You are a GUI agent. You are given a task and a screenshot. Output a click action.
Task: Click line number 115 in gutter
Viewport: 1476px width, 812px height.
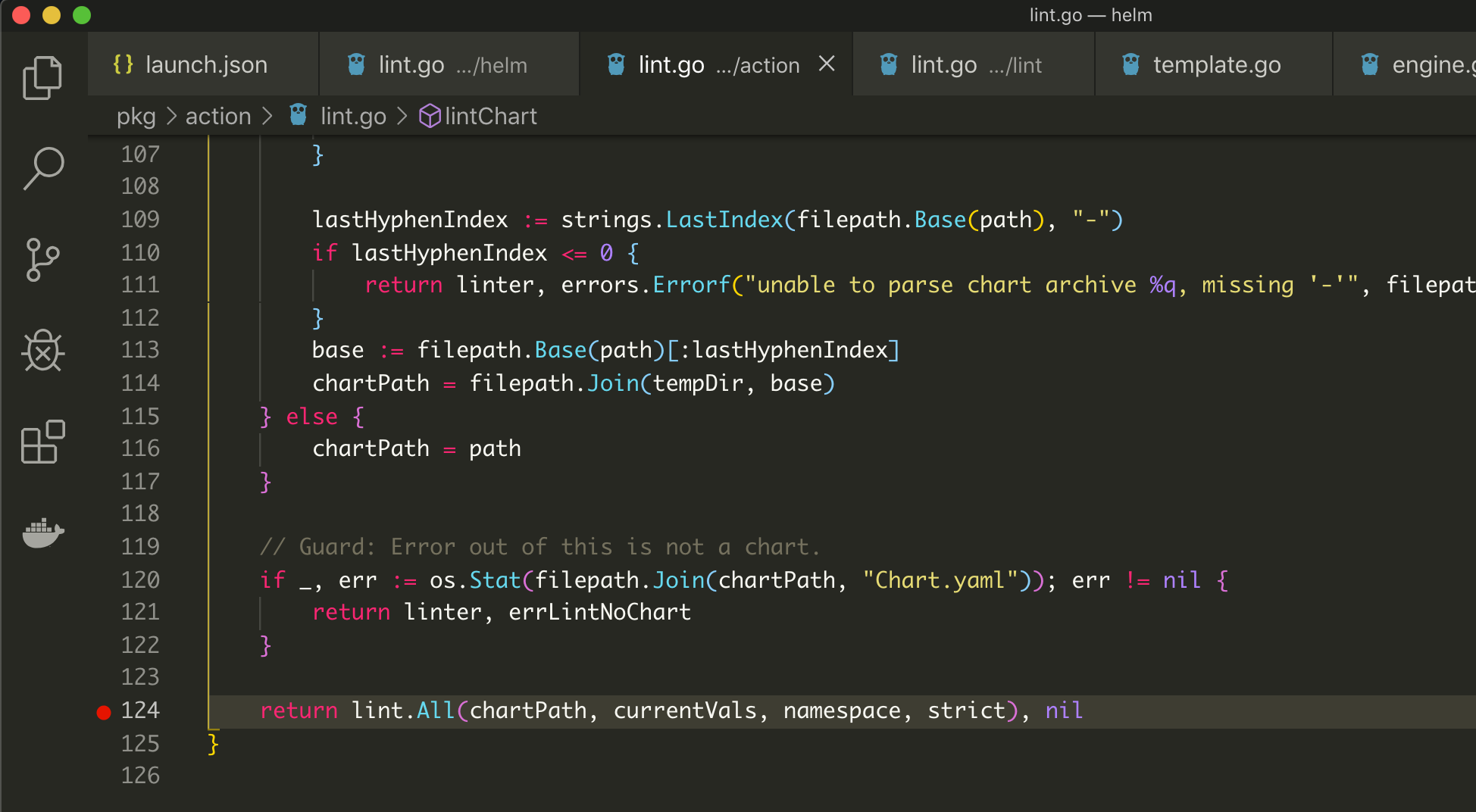tap(140, 417)
